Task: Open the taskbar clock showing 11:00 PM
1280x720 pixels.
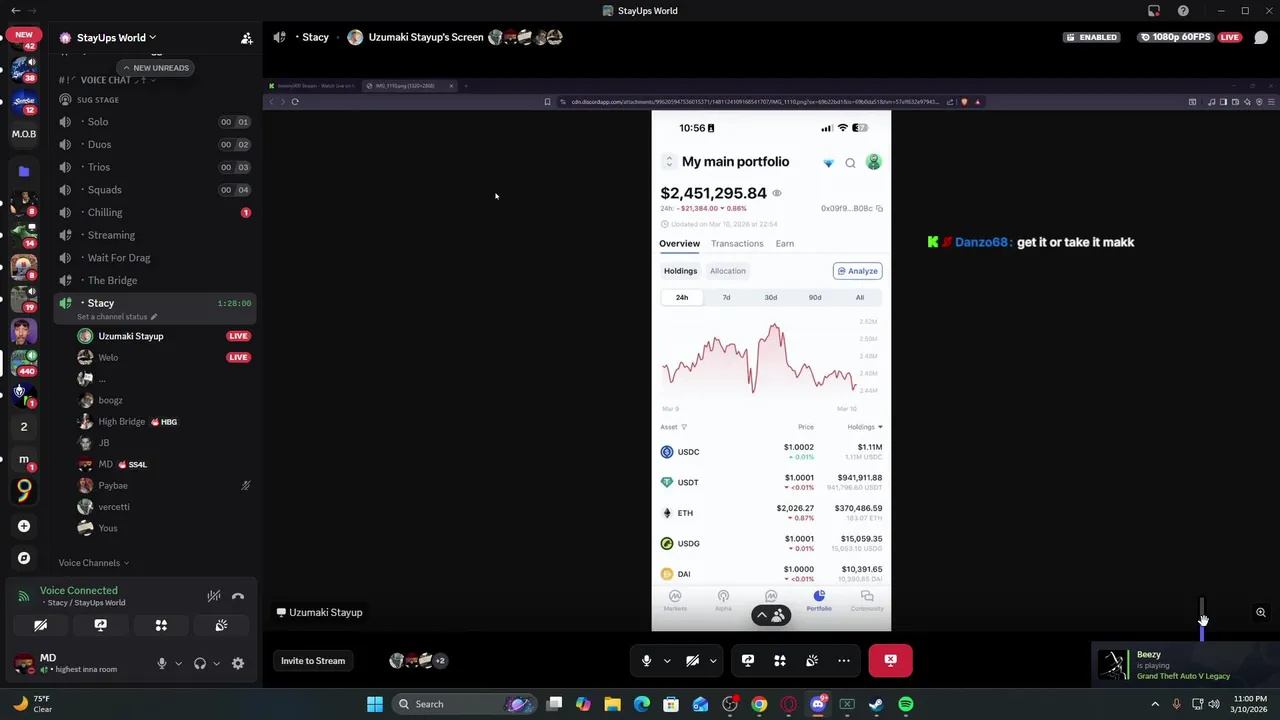Action: click(x=1250, y=704)
